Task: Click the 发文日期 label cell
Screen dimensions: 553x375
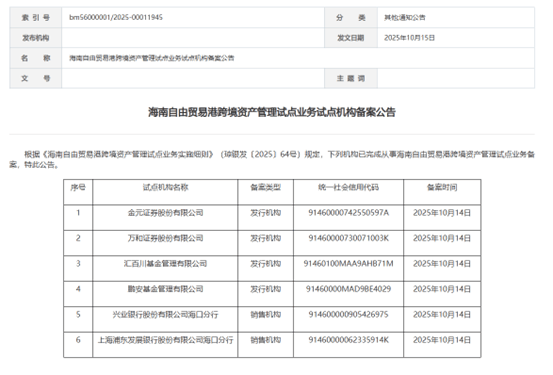Action: 351,38
